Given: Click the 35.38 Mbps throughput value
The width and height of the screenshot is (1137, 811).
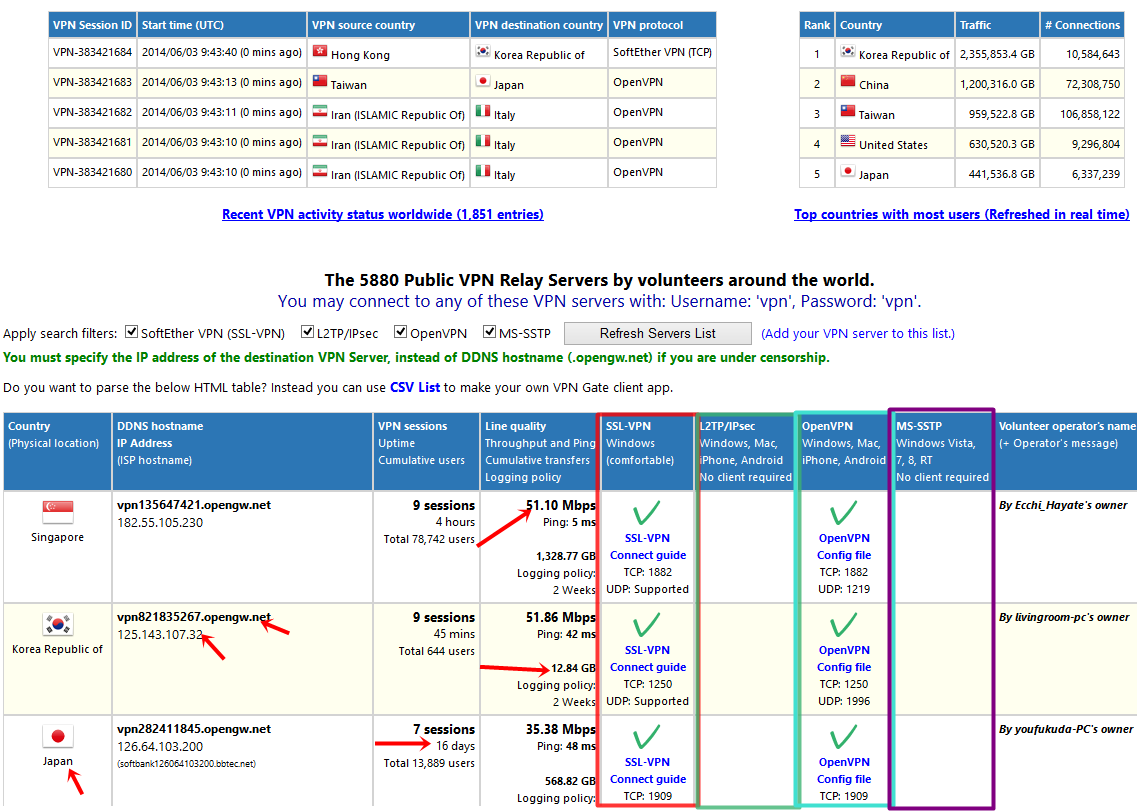Looking at the screenshot, I should point(561,729).
